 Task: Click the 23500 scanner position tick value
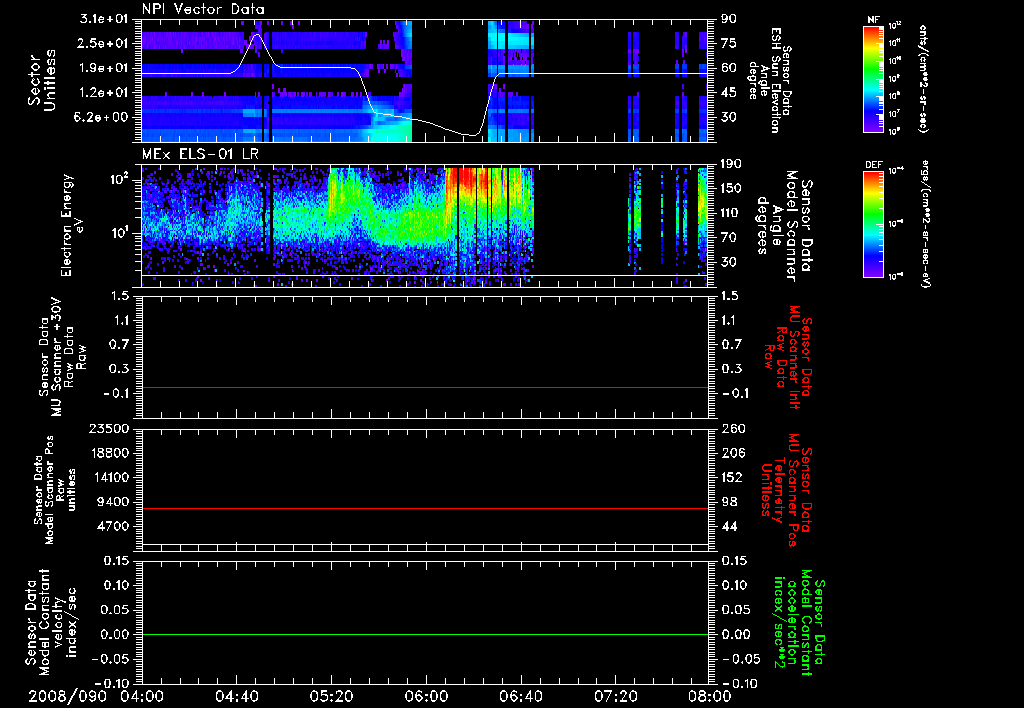[x=108, y=428]
